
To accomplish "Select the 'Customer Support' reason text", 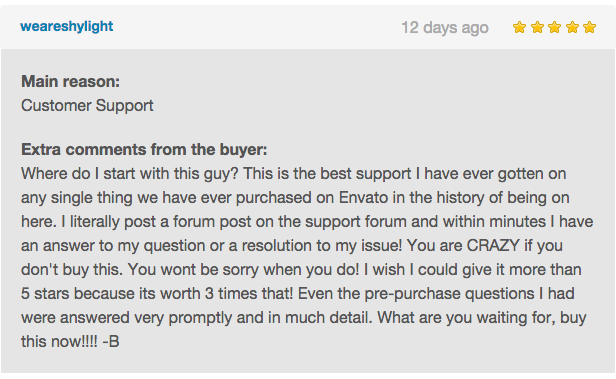I will tap(87, 106).
